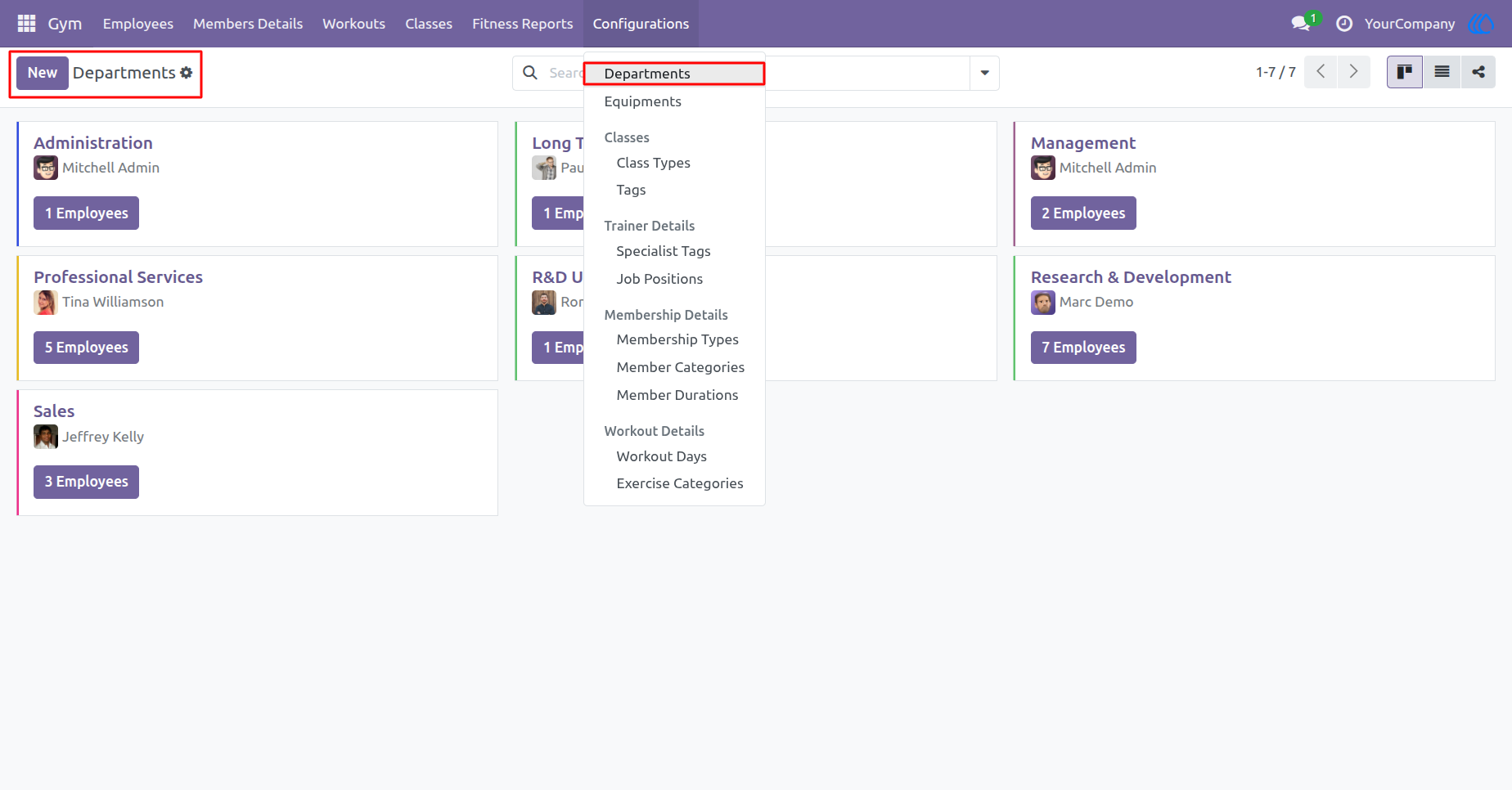Screen dimensions: 1512x790
Task: Select Class Types menu entry
Action: 674,163
